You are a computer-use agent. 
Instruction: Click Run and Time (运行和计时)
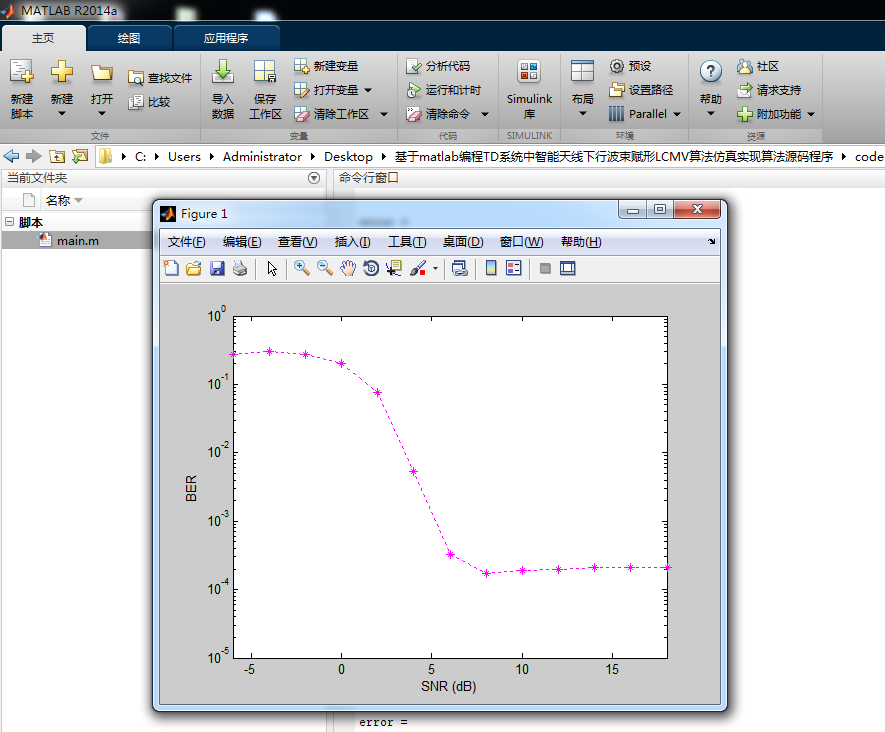[x=444, y=90]
